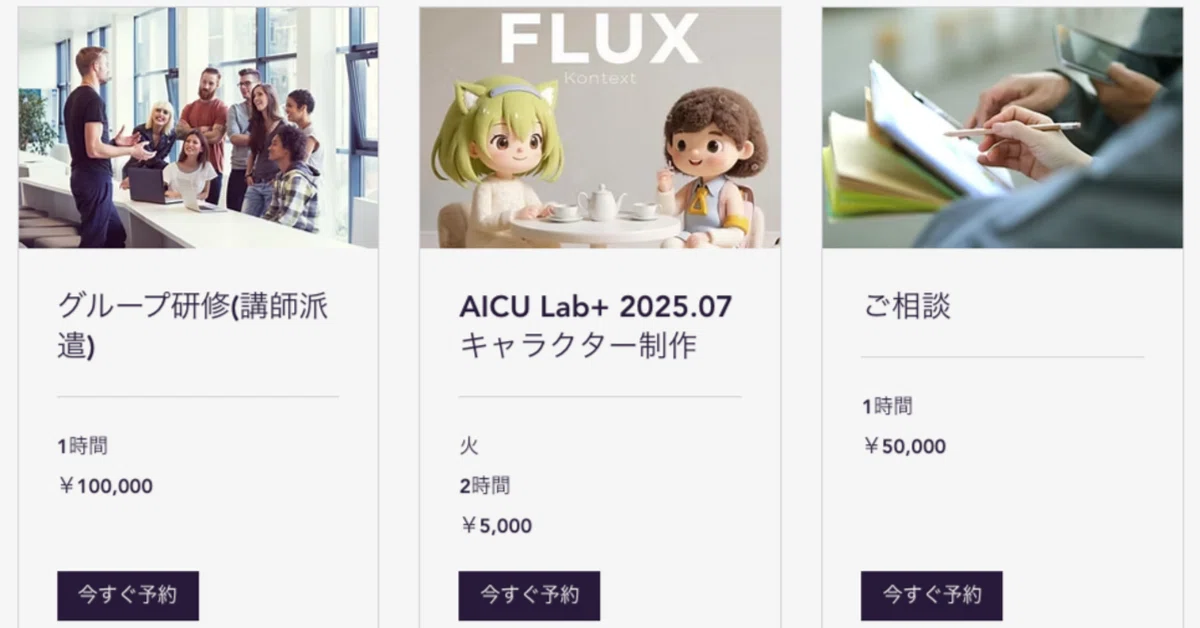Click the 1時間 duration on the ご相談 card

[887, 407]
